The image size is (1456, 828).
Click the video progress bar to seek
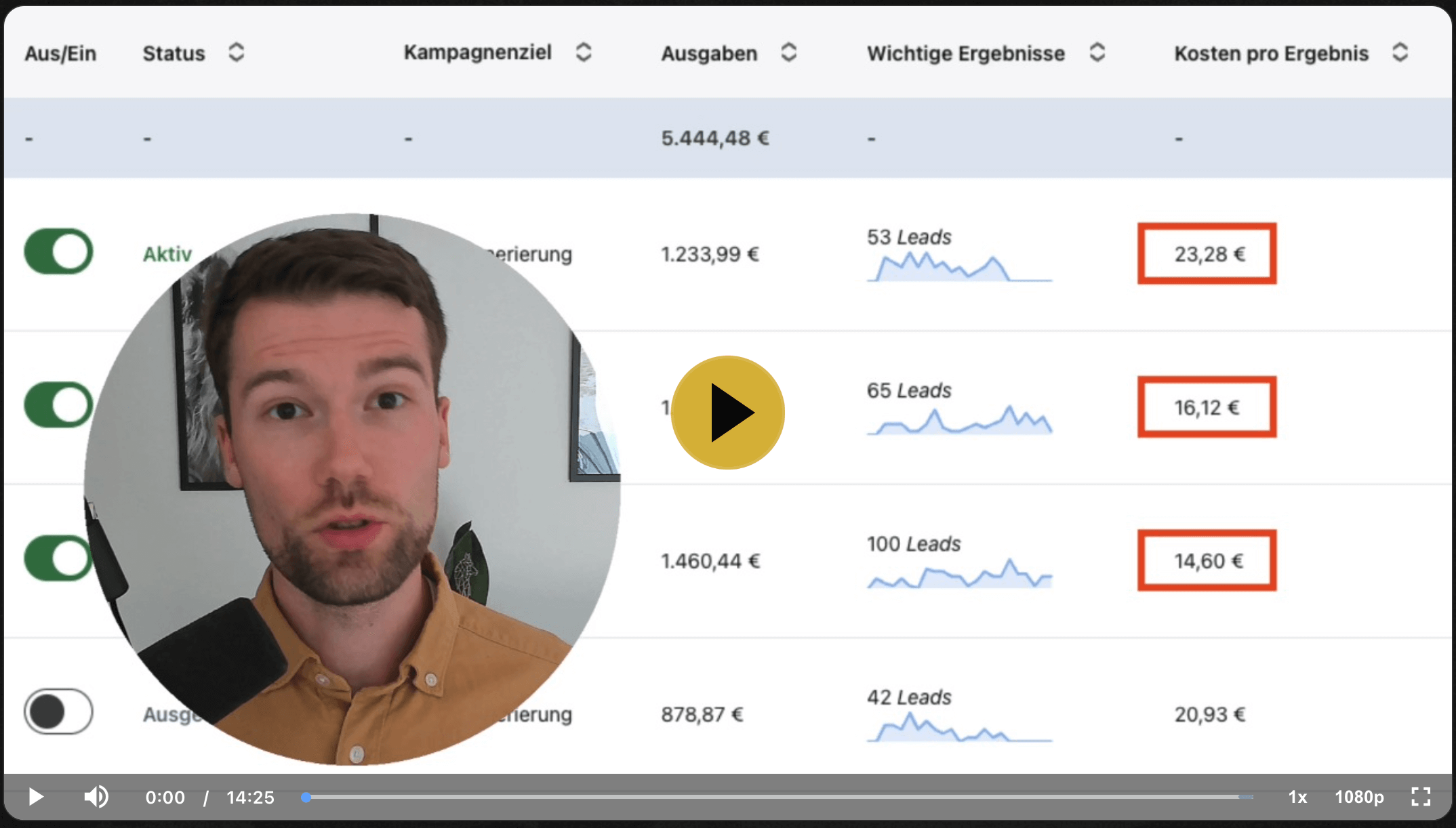pyautogui.click(x=777, y=797)
